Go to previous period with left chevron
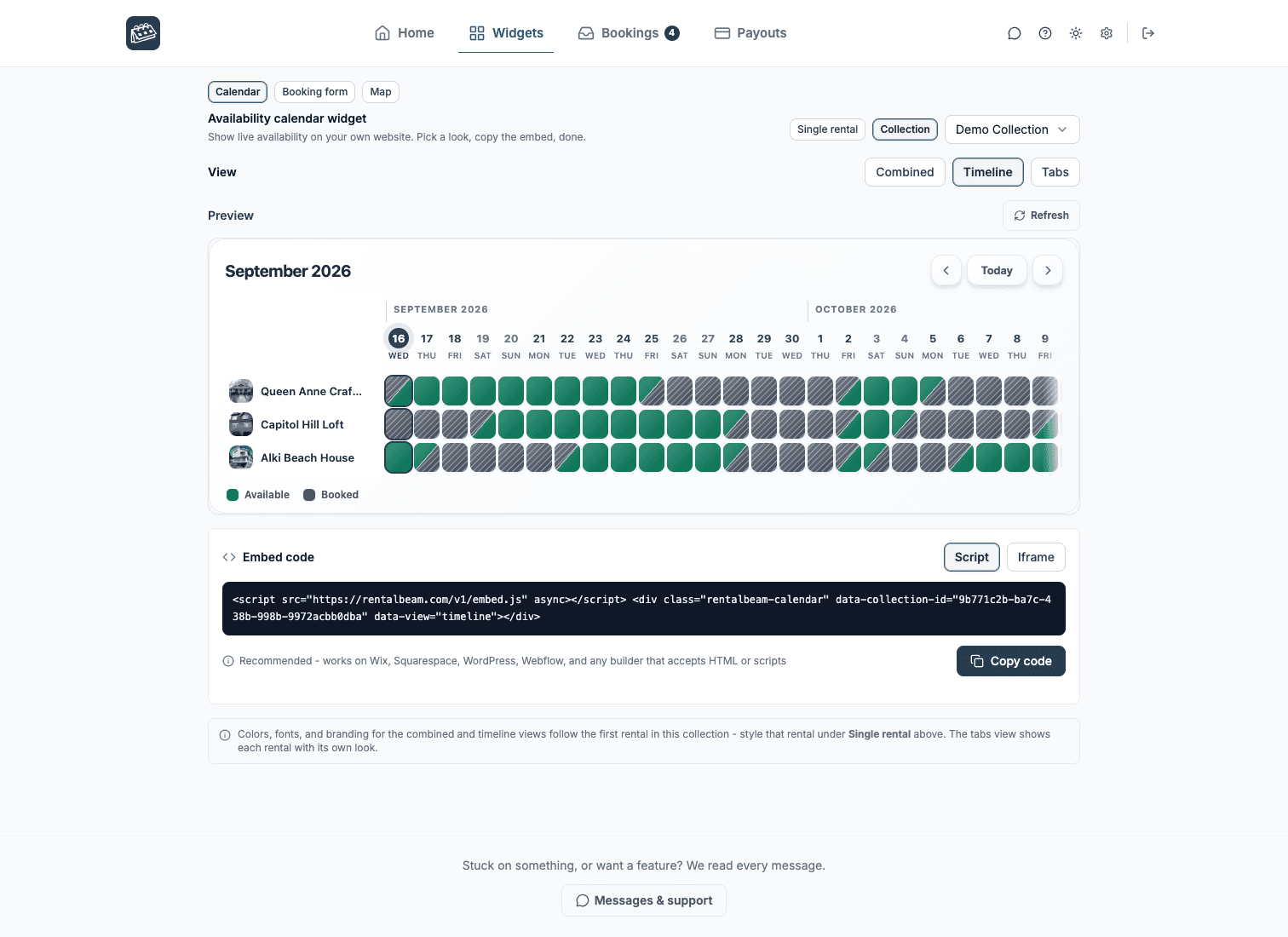The image size is (1288, 937). tap(946, 270)
